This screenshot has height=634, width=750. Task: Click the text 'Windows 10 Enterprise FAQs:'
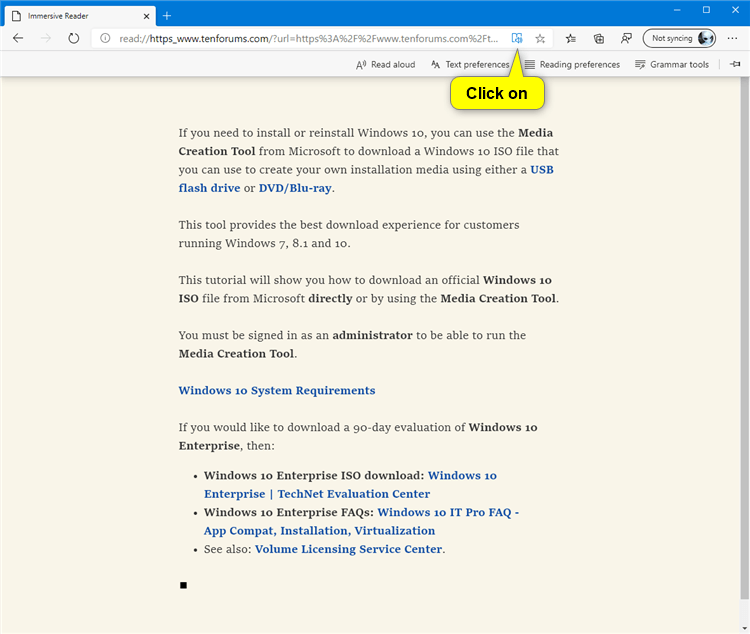point(289,512)
